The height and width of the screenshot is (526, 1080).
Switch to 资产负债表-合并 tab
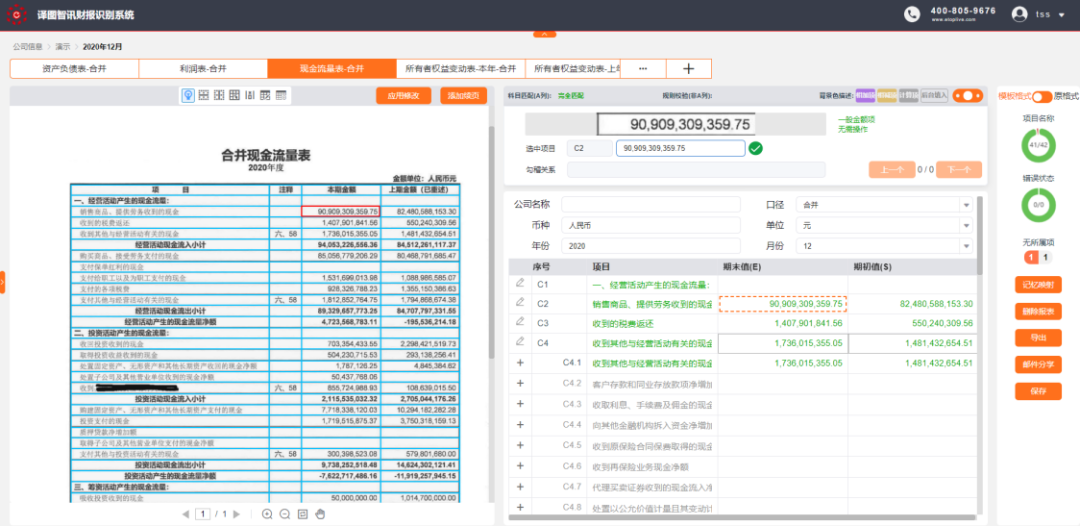tap(74, 69)
